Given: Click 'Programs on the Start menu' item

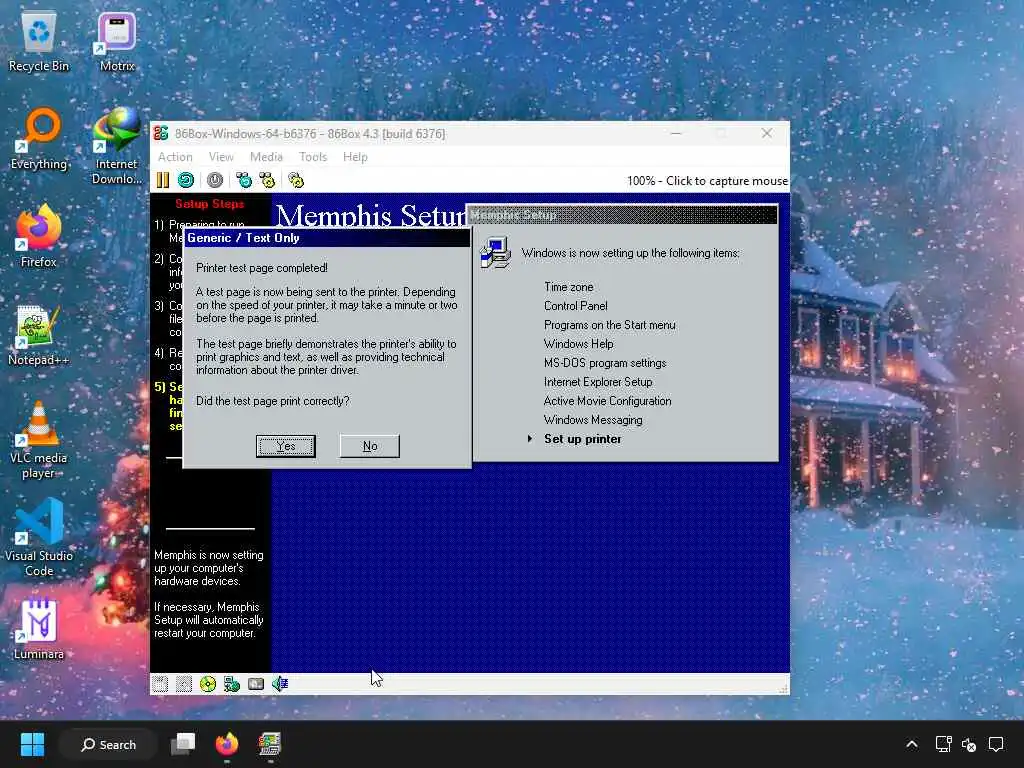Looking at the screenshot, I should click(609, 325).
